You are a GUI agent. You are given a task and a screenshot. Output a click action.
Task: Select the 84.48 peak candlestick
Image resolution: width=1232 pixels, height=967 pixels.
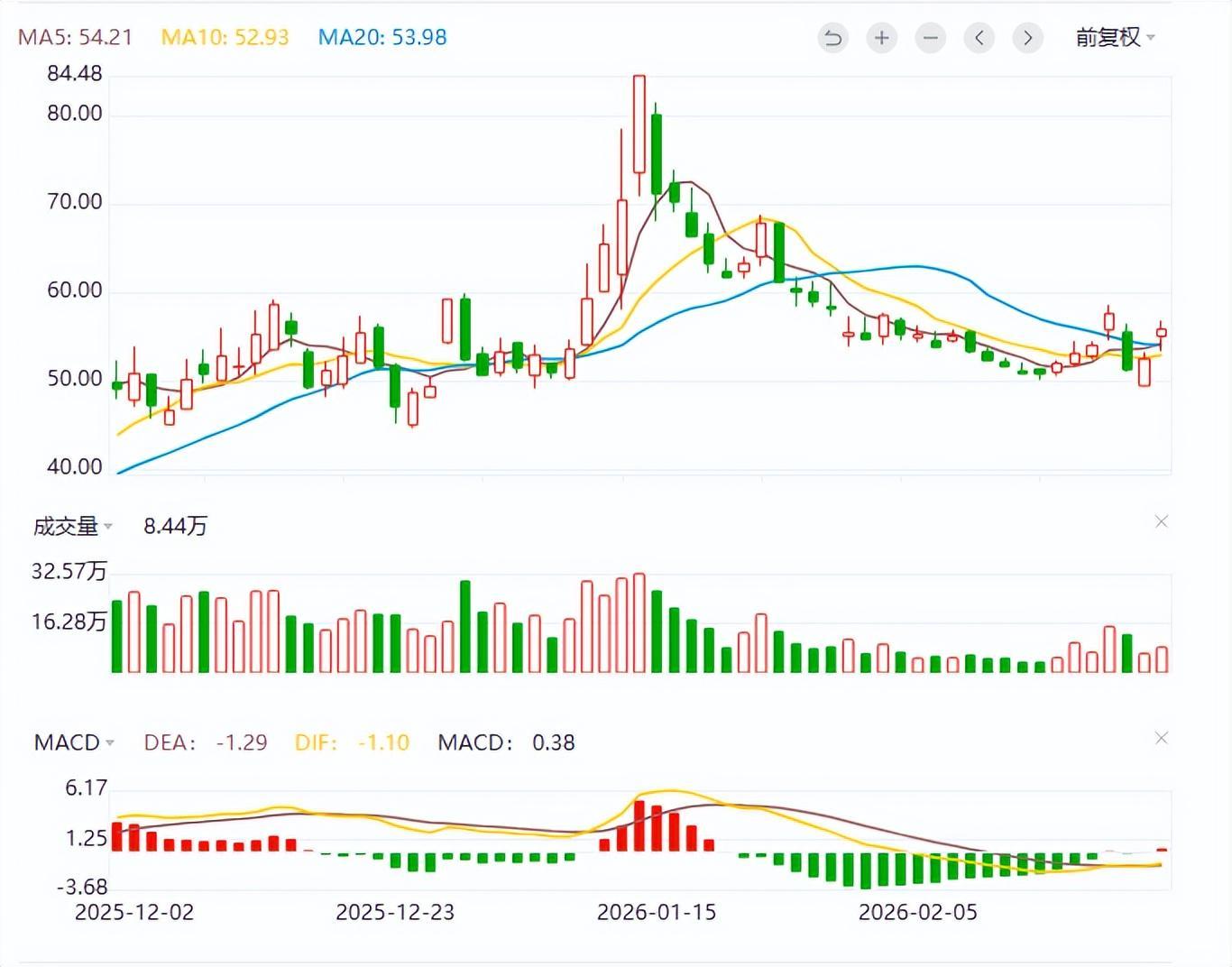point(639,124)
